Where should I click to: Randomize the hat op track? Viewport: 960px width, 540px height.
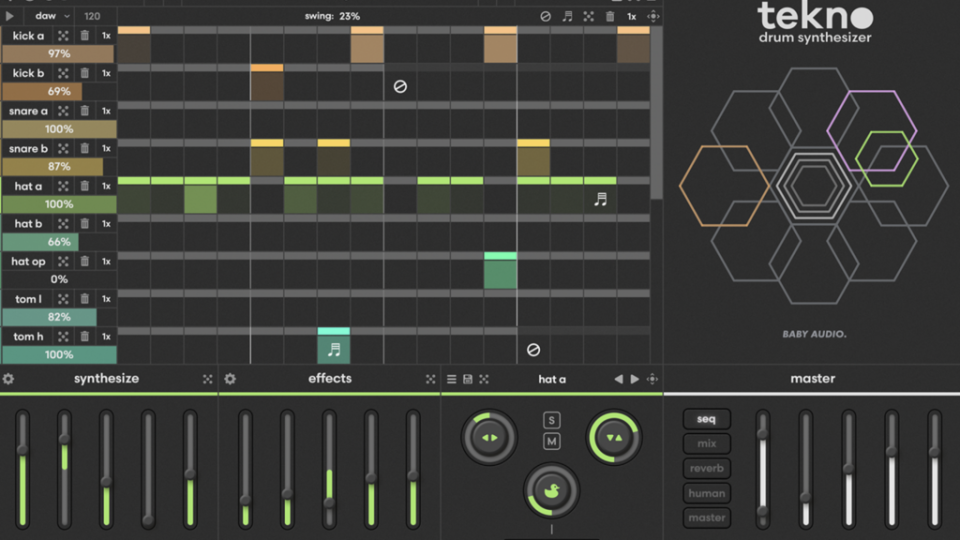63,261
